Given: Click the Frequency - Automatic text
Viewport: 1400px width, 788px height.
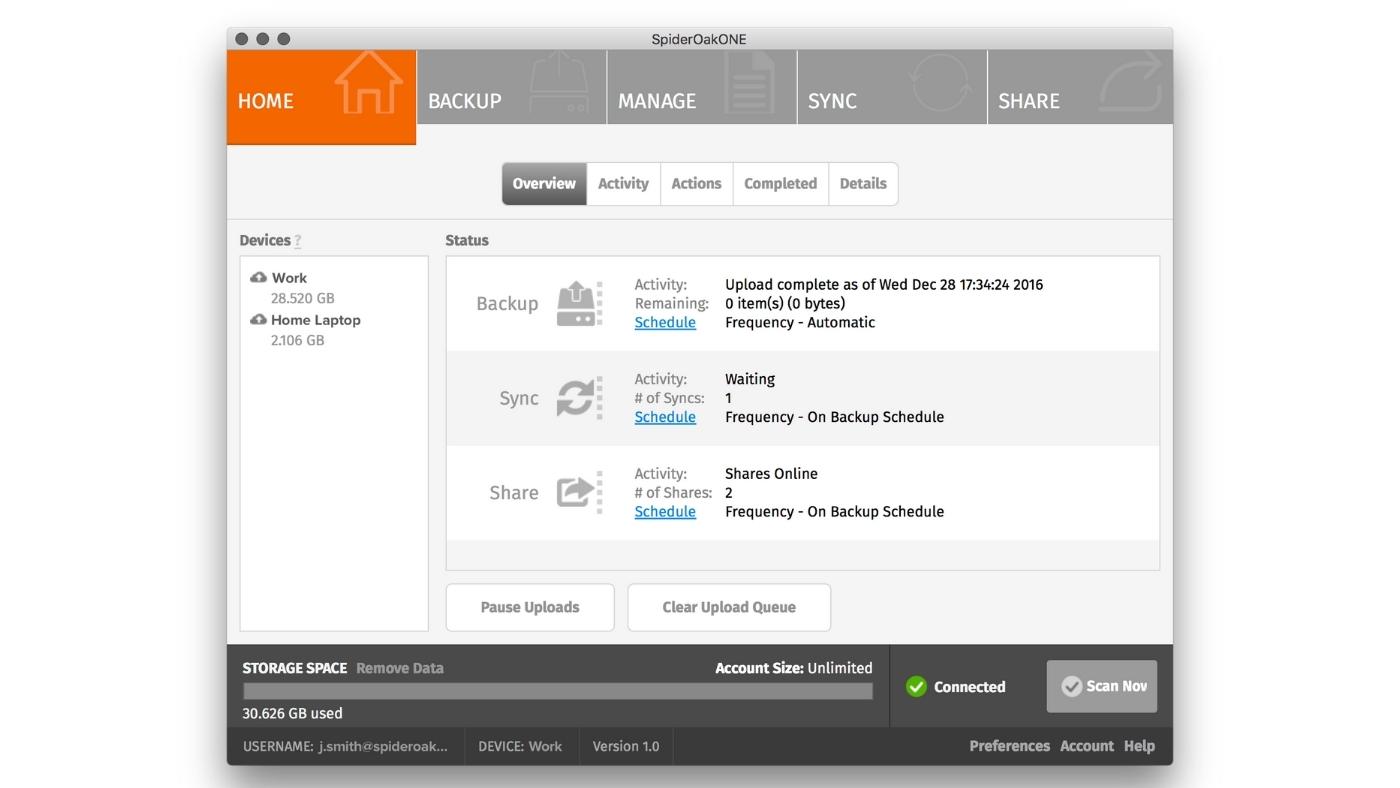Looking at the screenshot, I should pyautogui.click(x=800, y=322).
